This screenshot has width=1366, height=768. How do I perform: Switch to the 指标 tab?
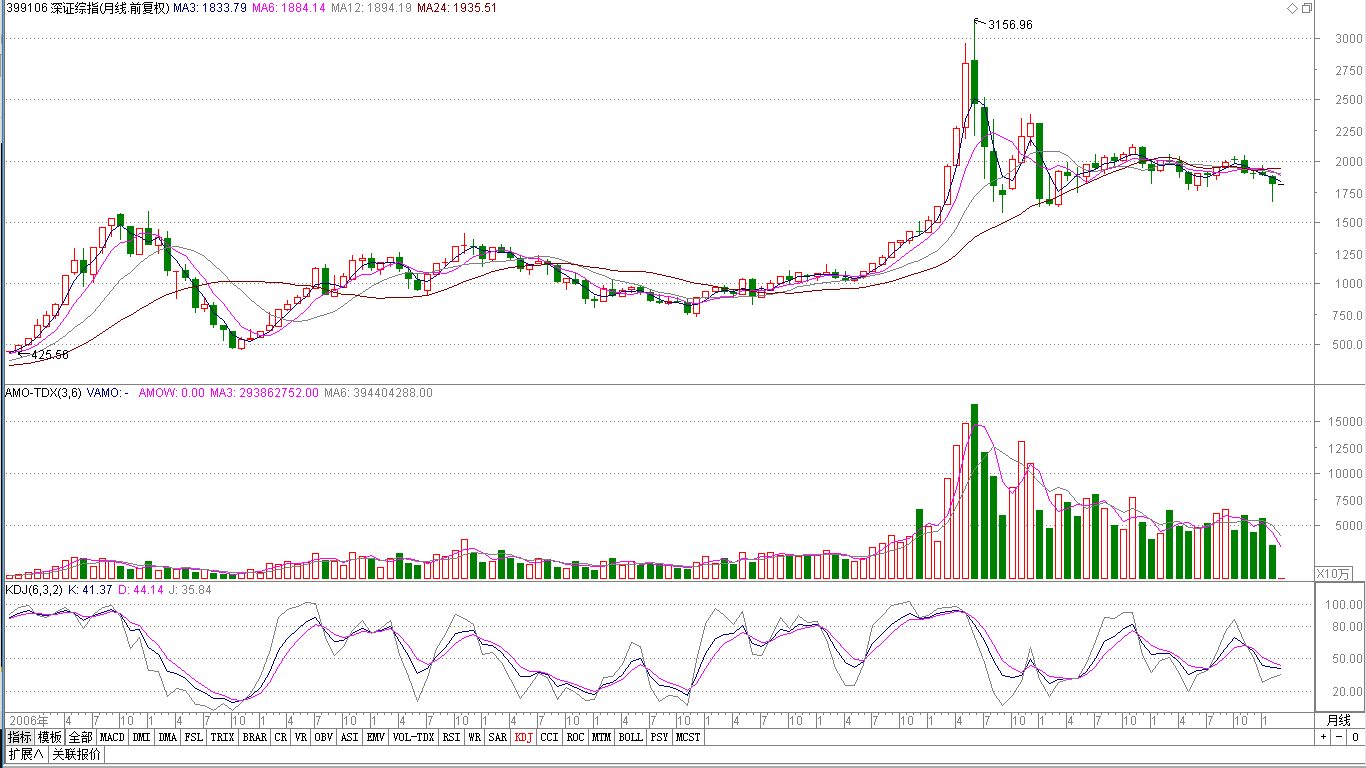click(20, 737)
